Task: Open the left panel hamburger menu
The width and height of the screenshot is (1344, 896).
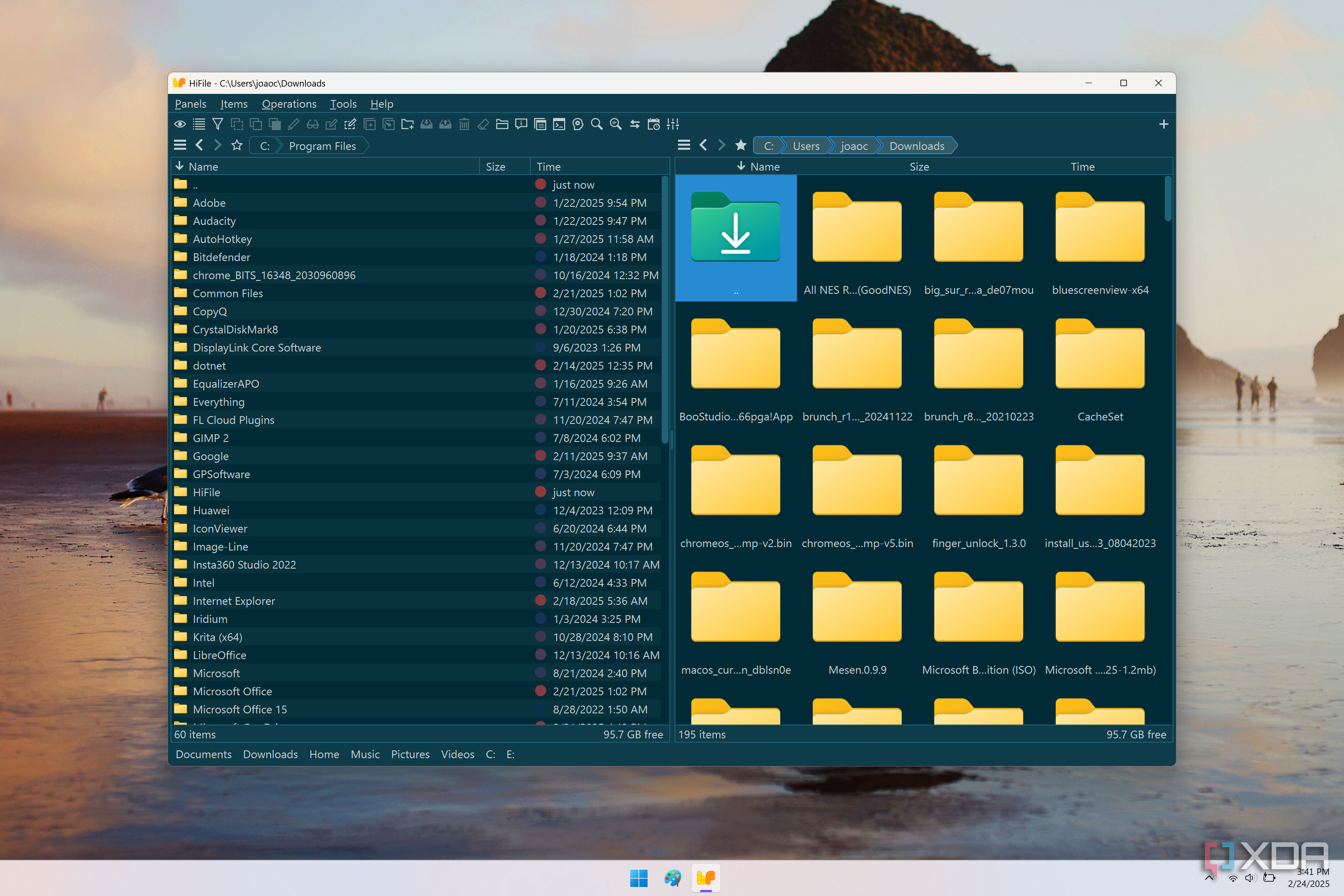Action: pyautogui.click(x=180, y=146)
